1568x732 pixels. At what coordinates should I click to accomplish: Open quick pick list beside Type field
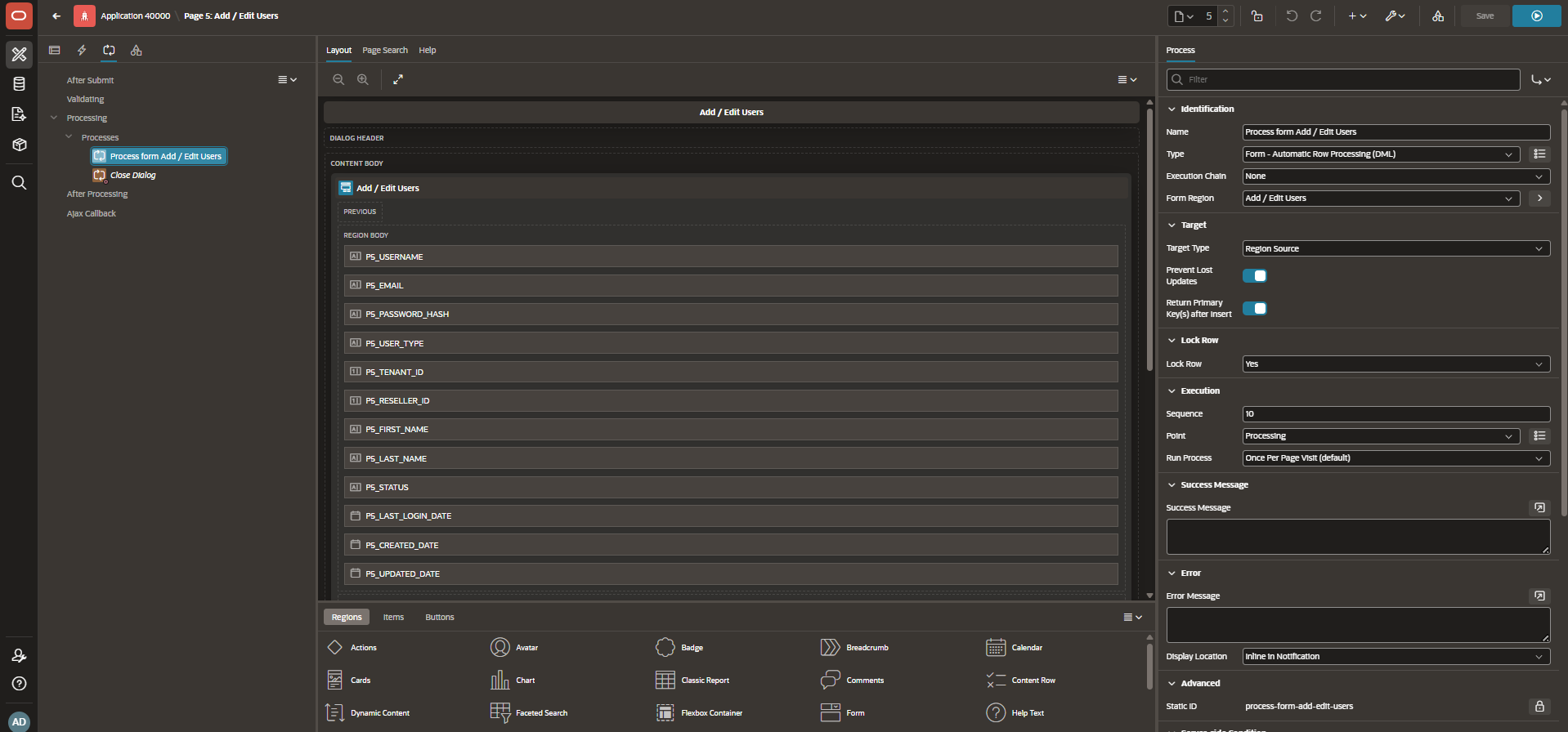coord(1539,154)
